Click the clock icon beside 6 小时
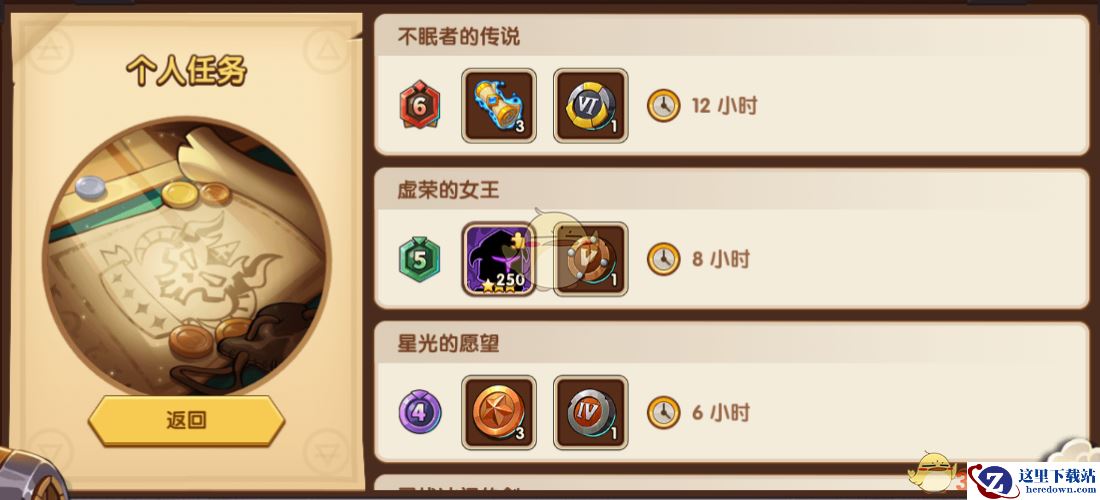This screenshot has width=1100, height=500. click(663, 412)
